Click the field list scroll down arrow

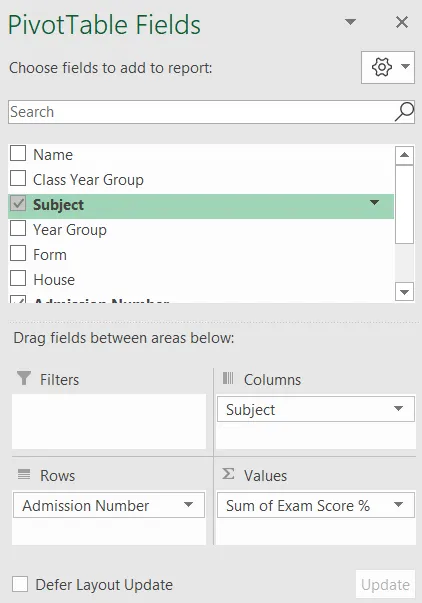[x=404, y=292]
